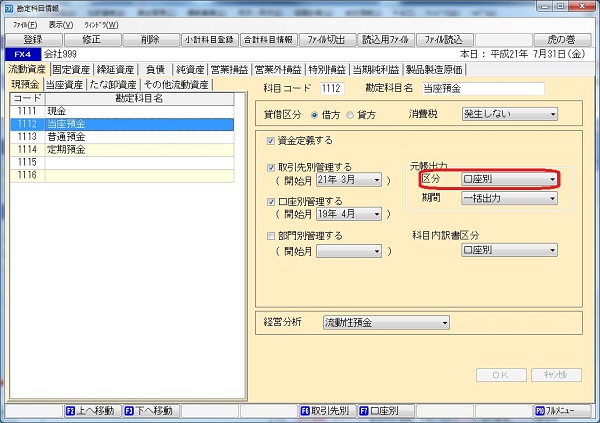This screenshot has height=423, width=600.
Task: Switch to the 流動資産 tab
Action: 27,69
